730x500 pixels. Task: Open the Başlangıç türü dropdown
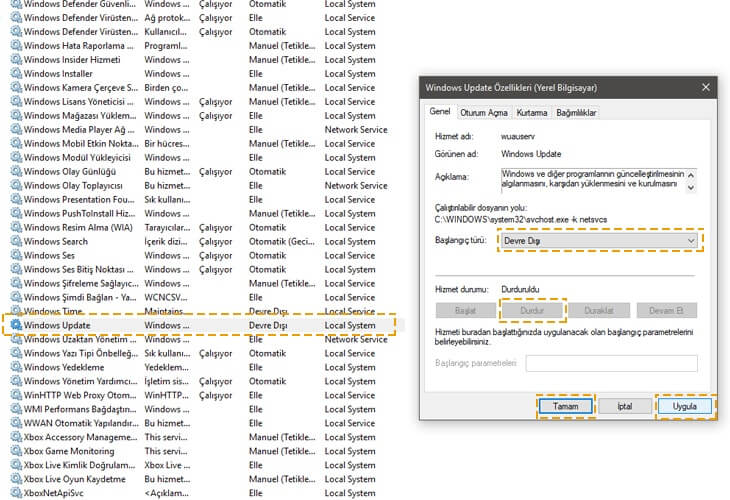(x=599, y=241)
